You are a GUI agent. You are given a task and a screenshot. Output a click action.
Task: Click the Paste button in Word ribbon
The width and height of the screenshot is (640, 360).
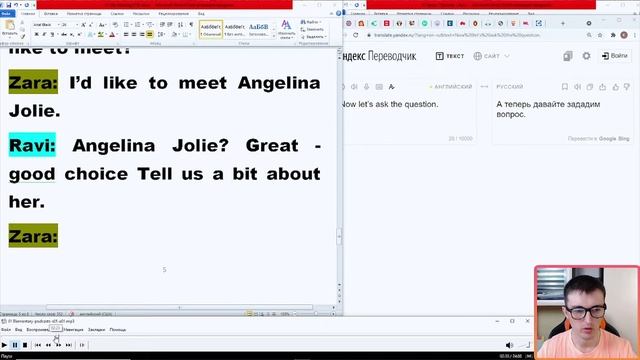pyautogui.click(x=9, y=29)
